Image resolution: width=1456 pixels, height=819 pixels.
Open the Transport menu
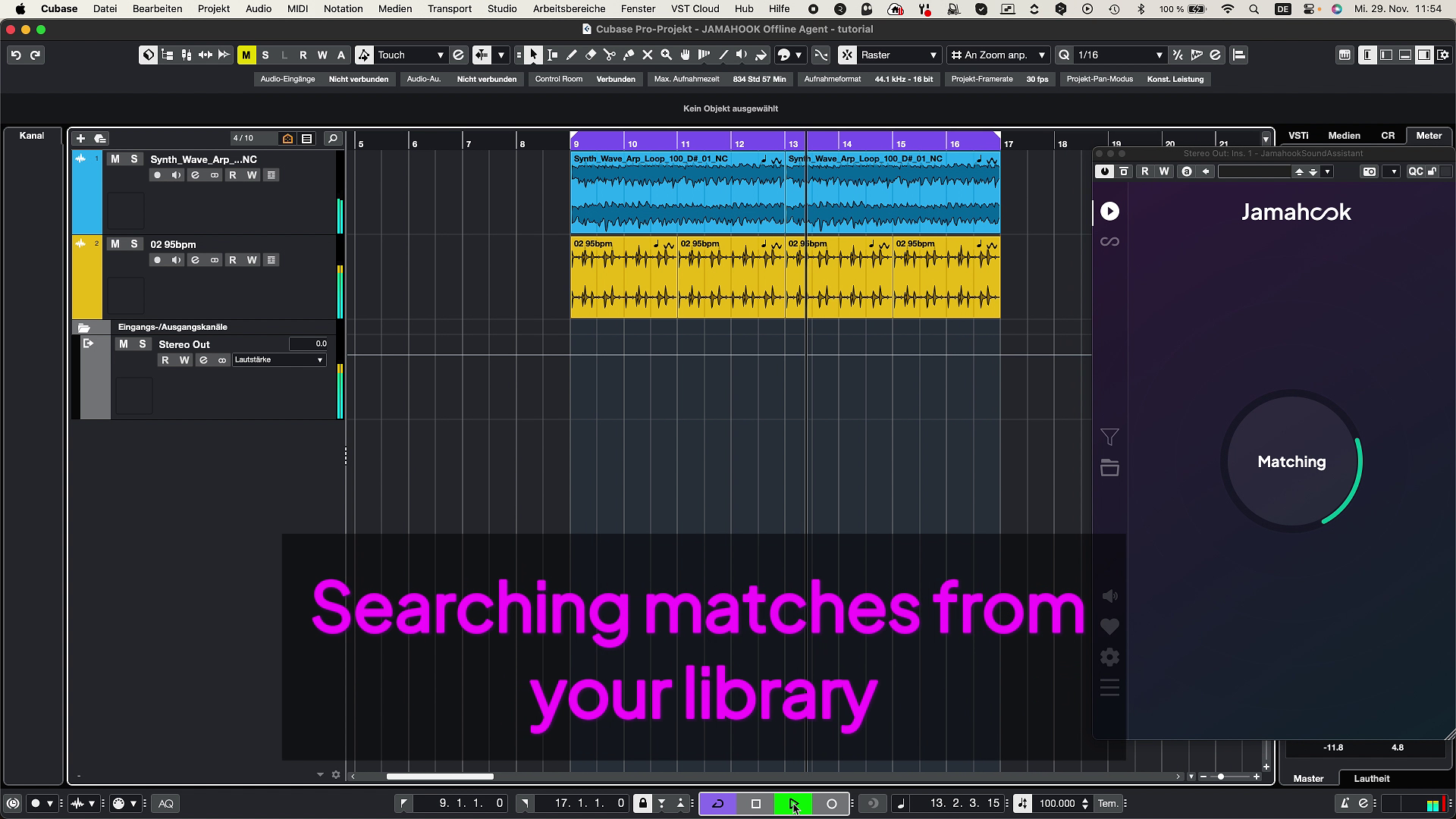pos(449,9)
